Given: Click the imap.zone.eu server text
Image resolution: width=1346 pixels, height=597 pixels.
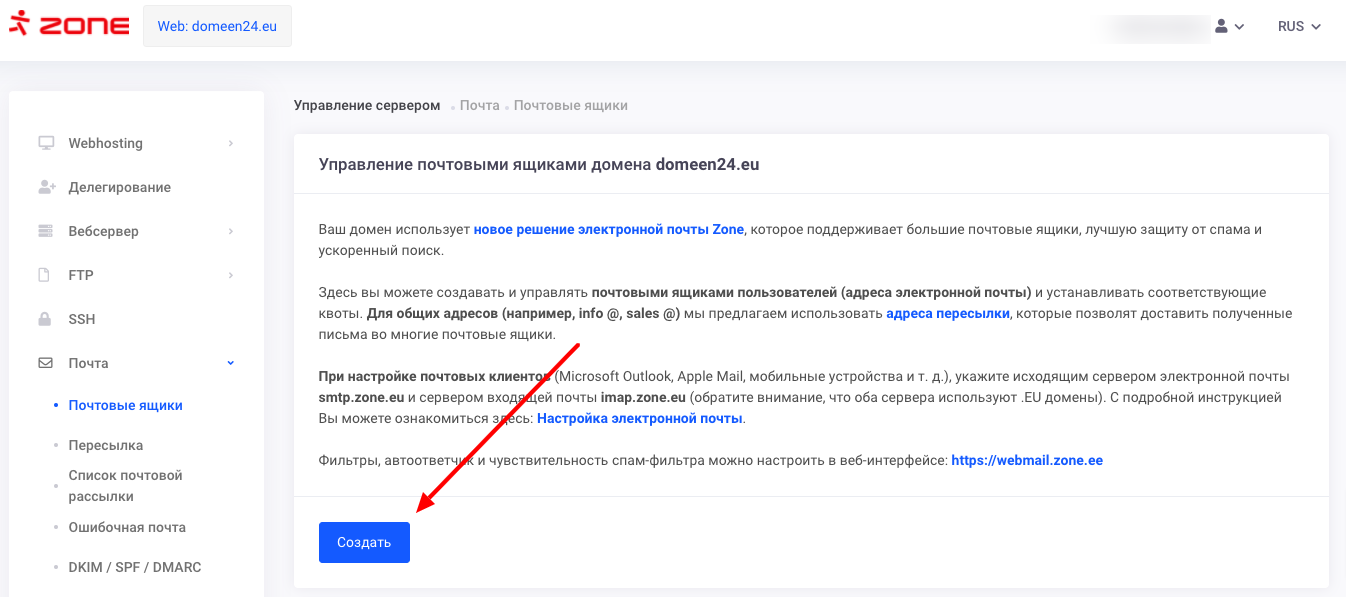Looking at the screenshot, I should (643, 397).
